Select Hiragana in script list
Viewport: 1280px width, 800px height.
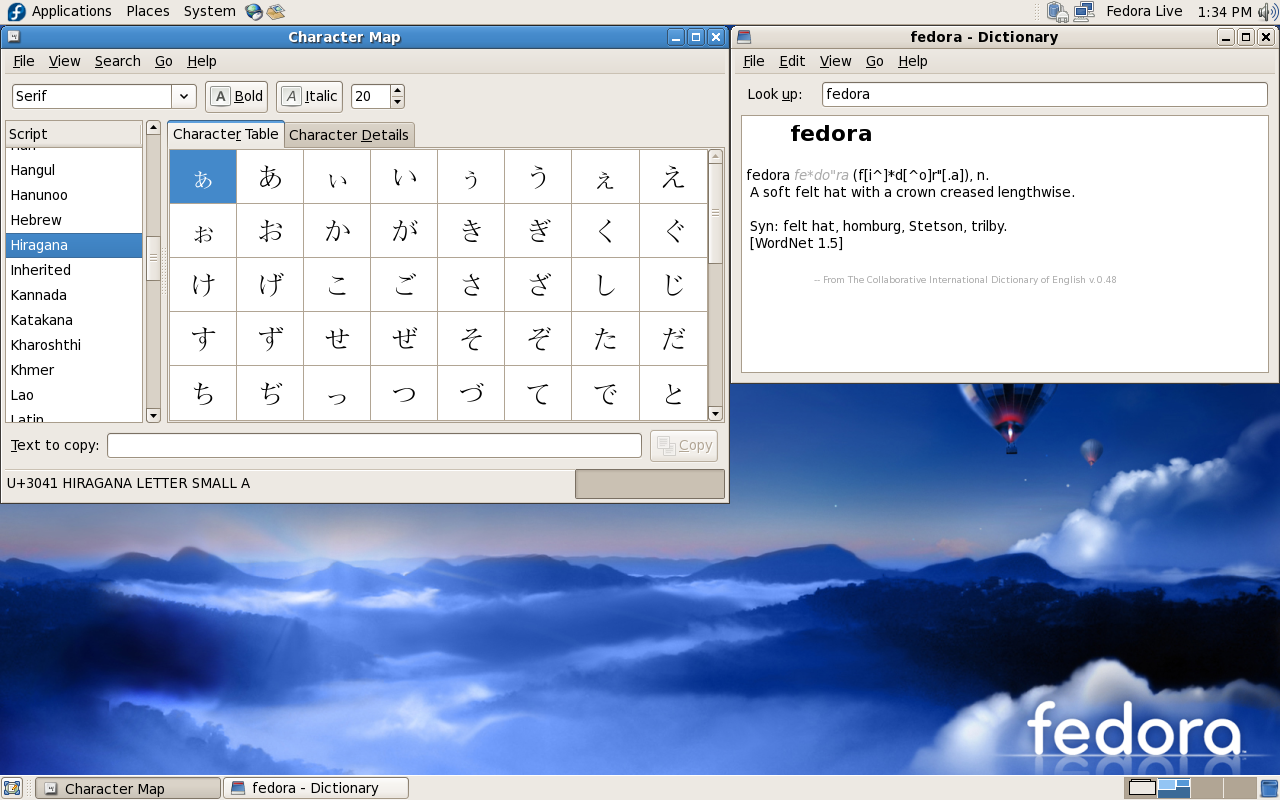74,245
